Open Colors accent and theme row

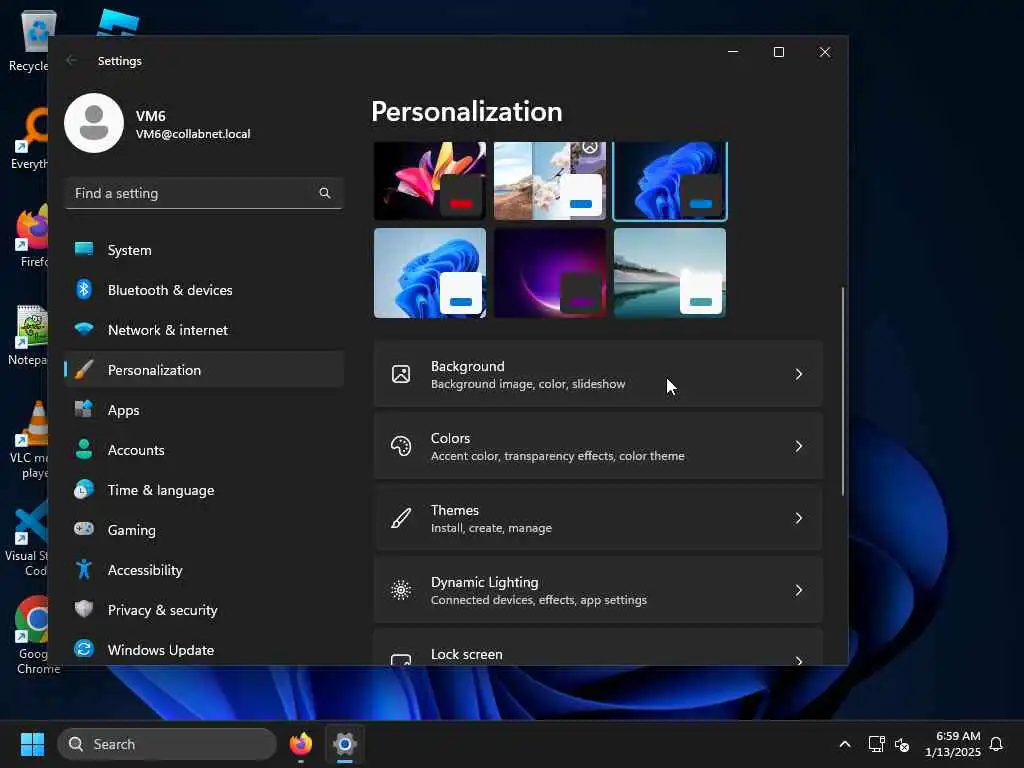click(x=598, y=446)
